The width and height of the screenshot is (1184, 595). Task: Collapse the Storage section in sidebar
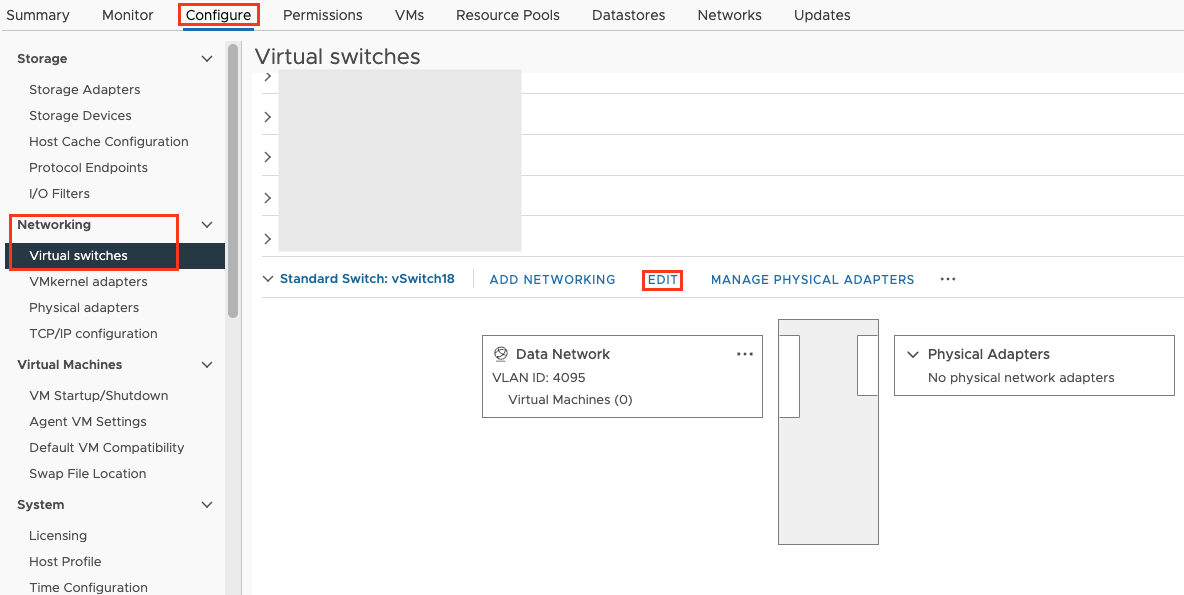207,59
